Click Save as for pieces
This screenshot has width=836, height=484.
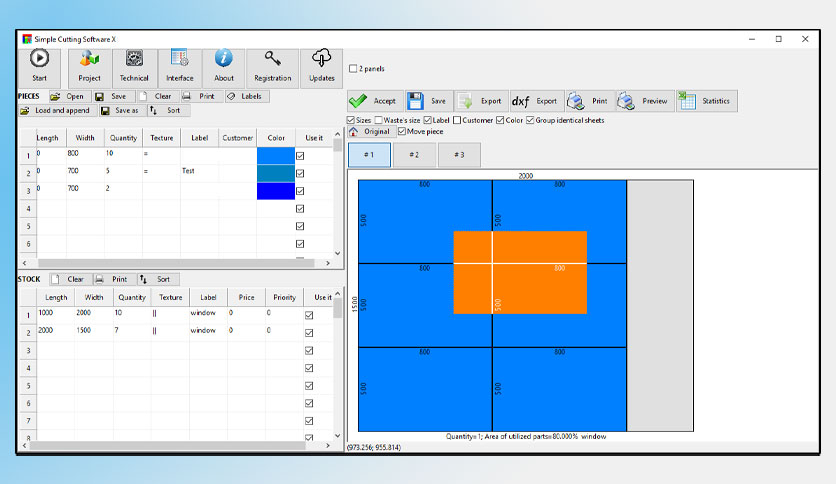point(122,110)
